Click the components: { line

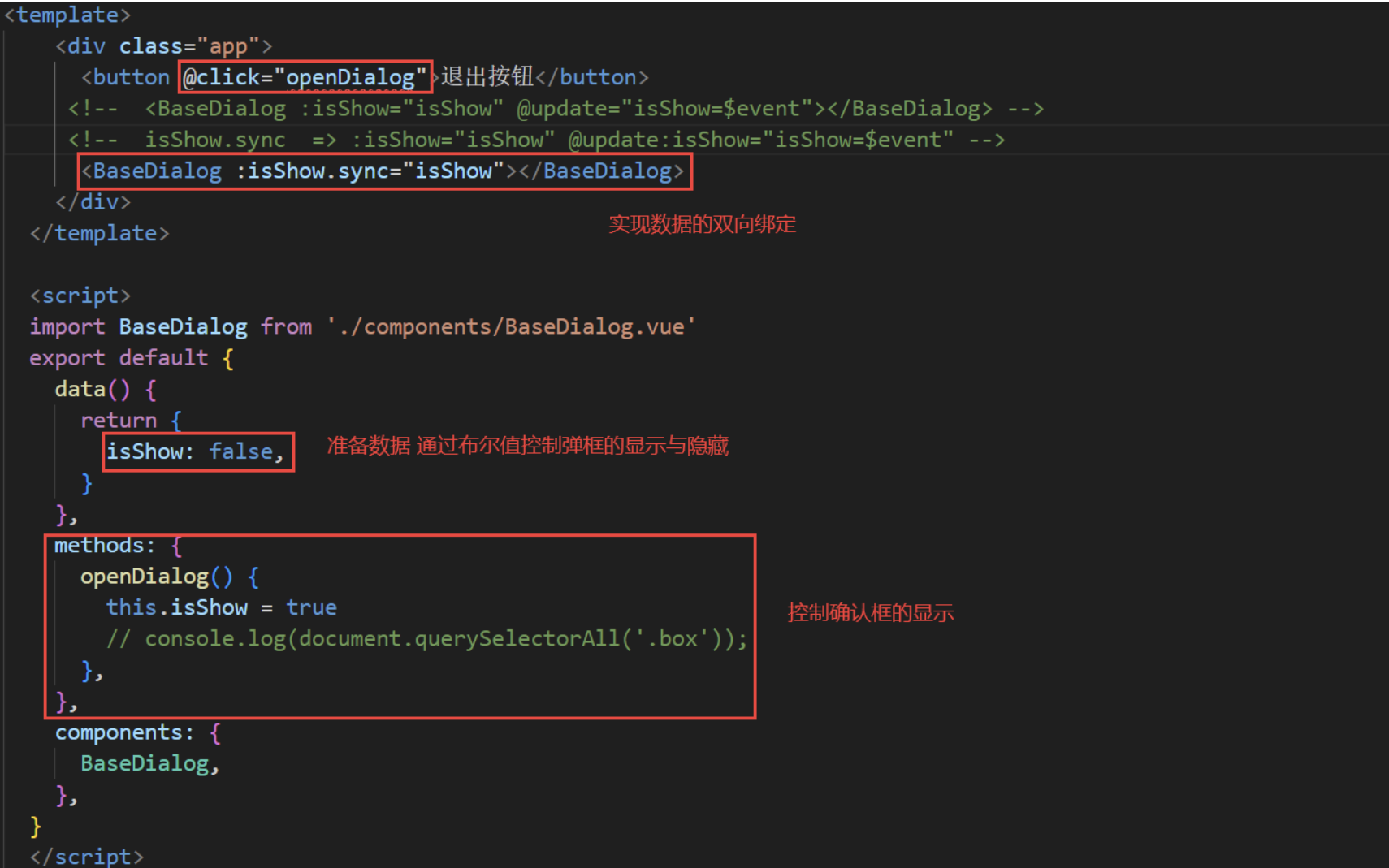coord(138,732)
